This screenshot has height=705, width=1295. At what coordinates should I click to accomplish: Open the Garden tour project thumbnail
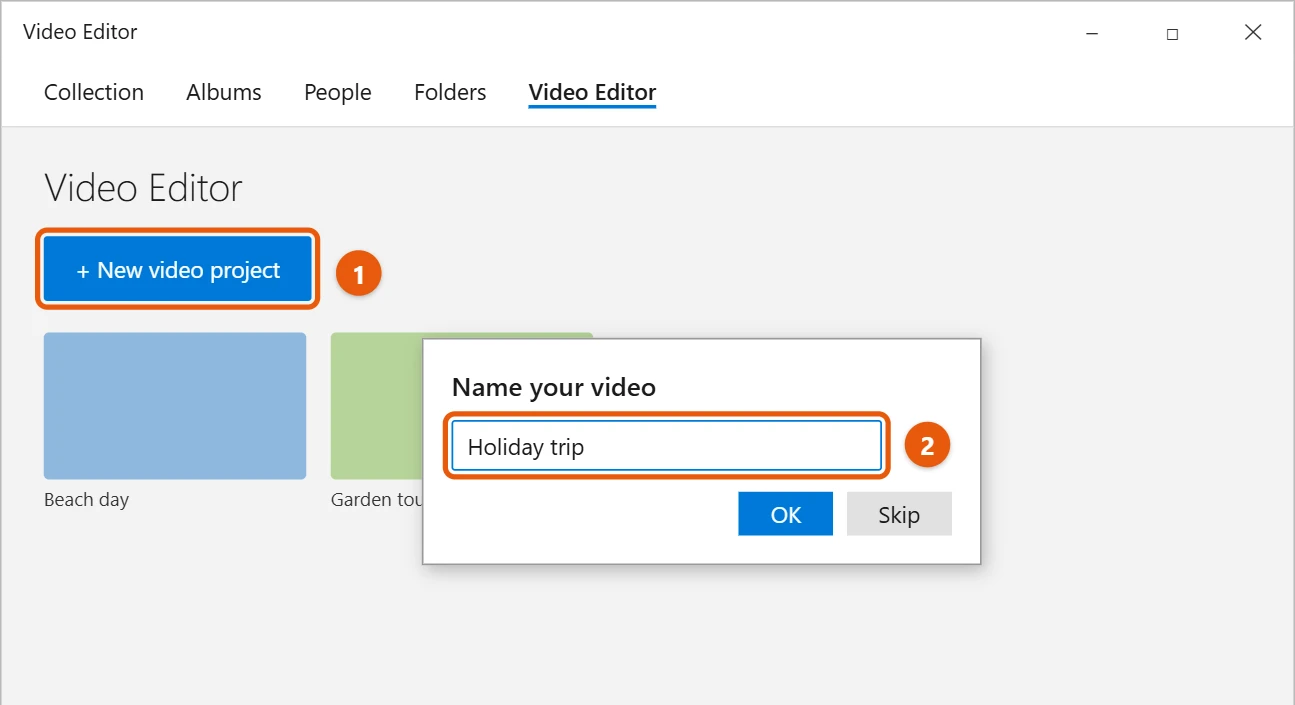pos(377,406)
